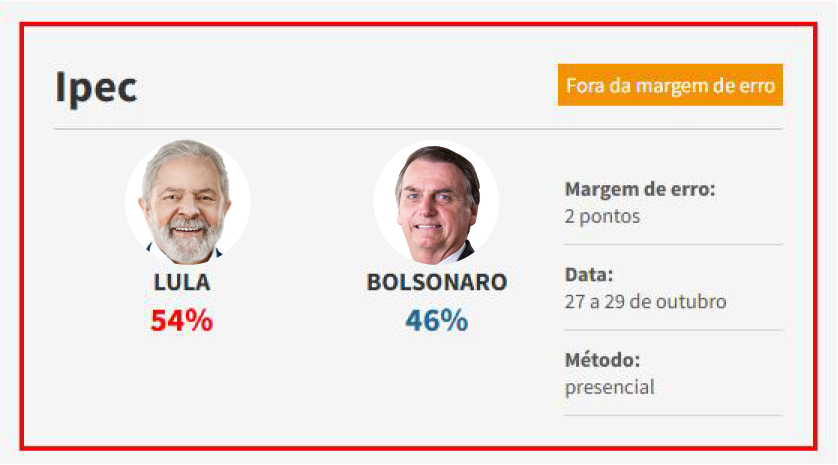
Task: Click the circular photo above the BOLSONARO label
Action: (x=436, y=202)
